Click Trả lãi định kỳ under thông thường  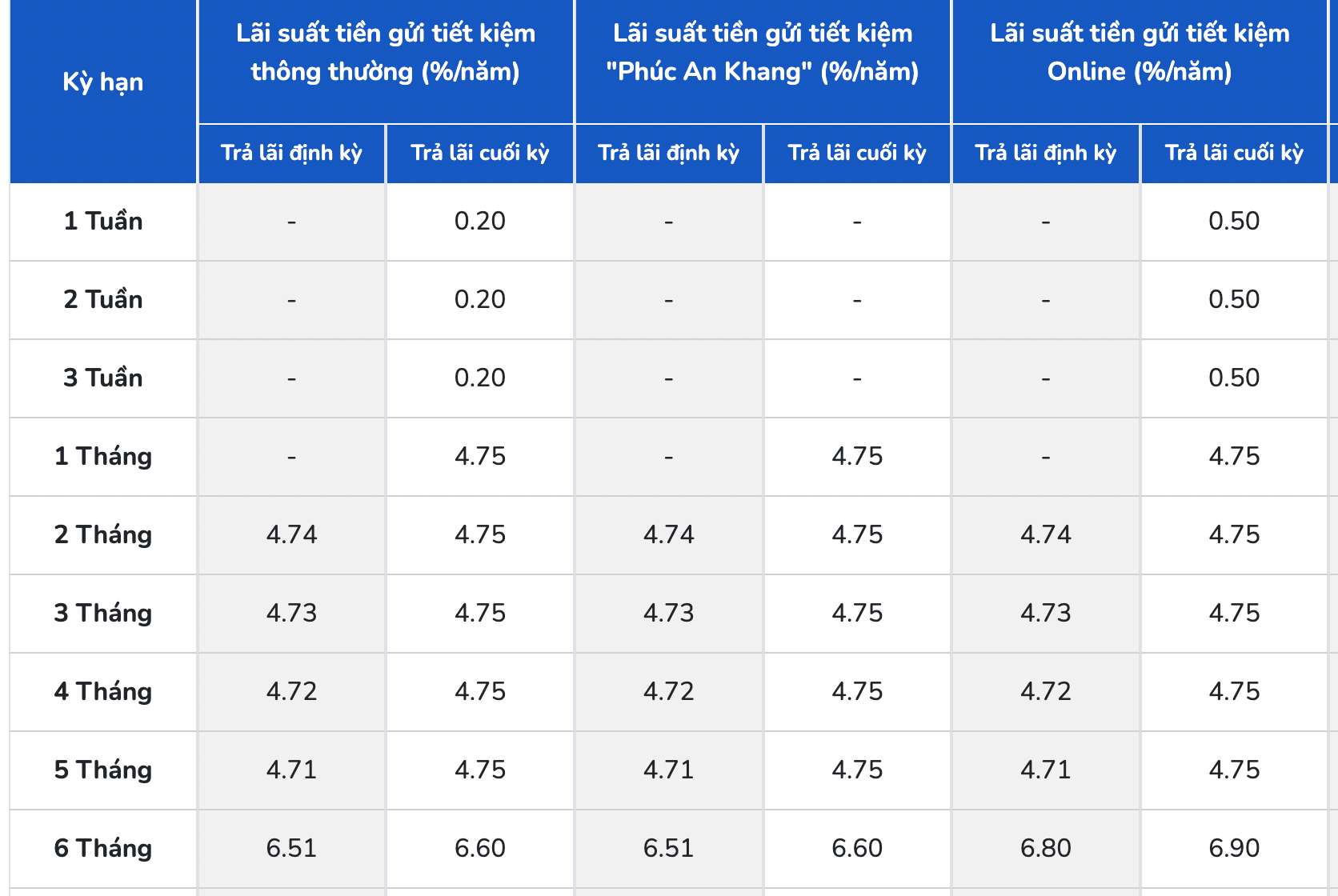click(291, 153)
